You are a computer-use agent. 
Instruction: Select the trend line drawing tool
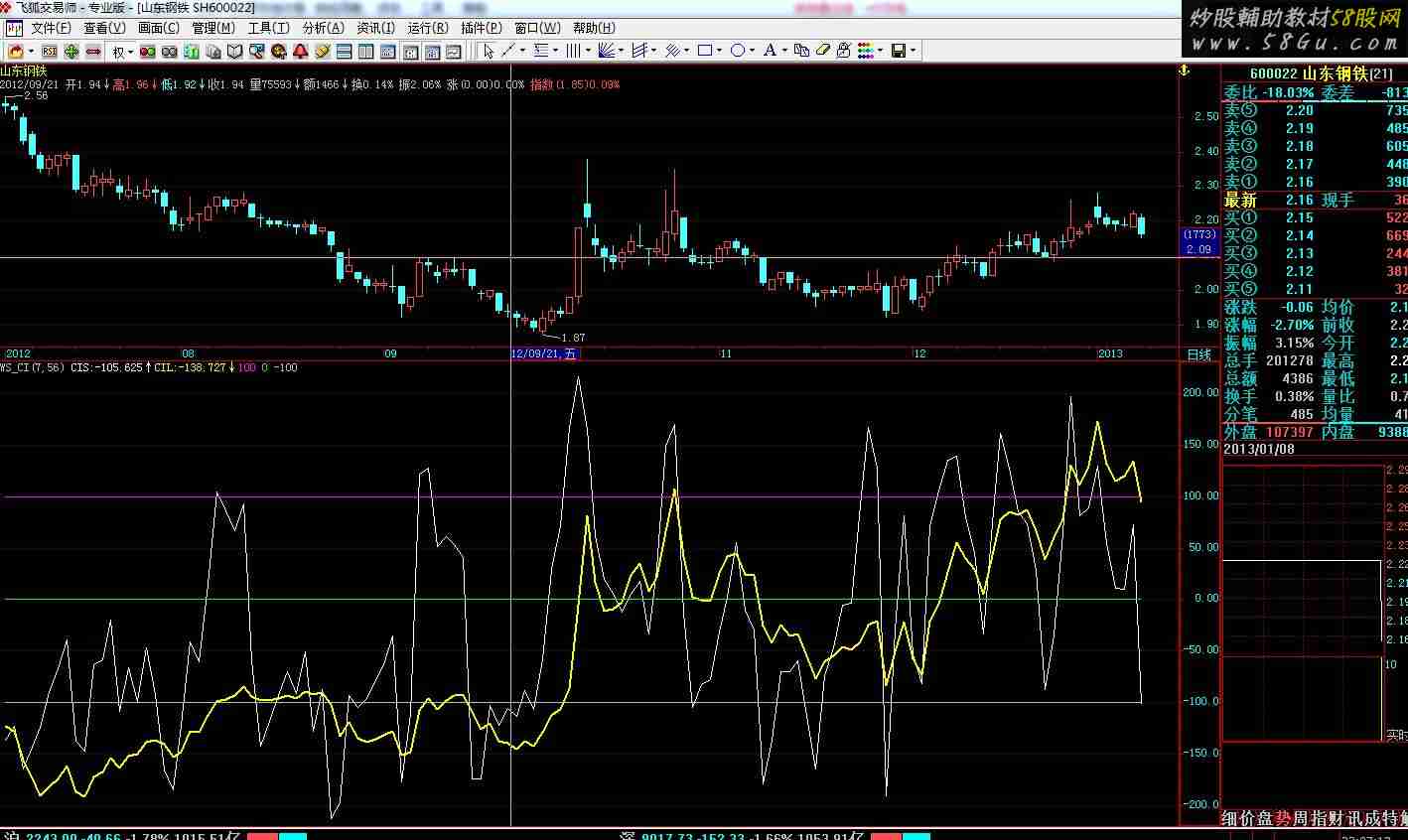click(507, 51)
